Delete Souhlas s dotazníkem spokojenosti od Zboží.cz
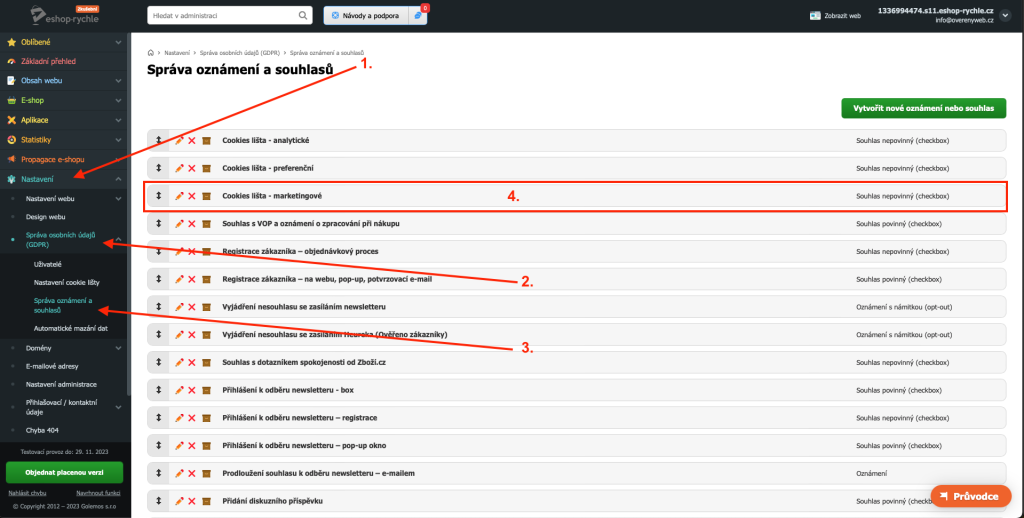Viewport: 1024px width, 518px height. click(192, 362)
